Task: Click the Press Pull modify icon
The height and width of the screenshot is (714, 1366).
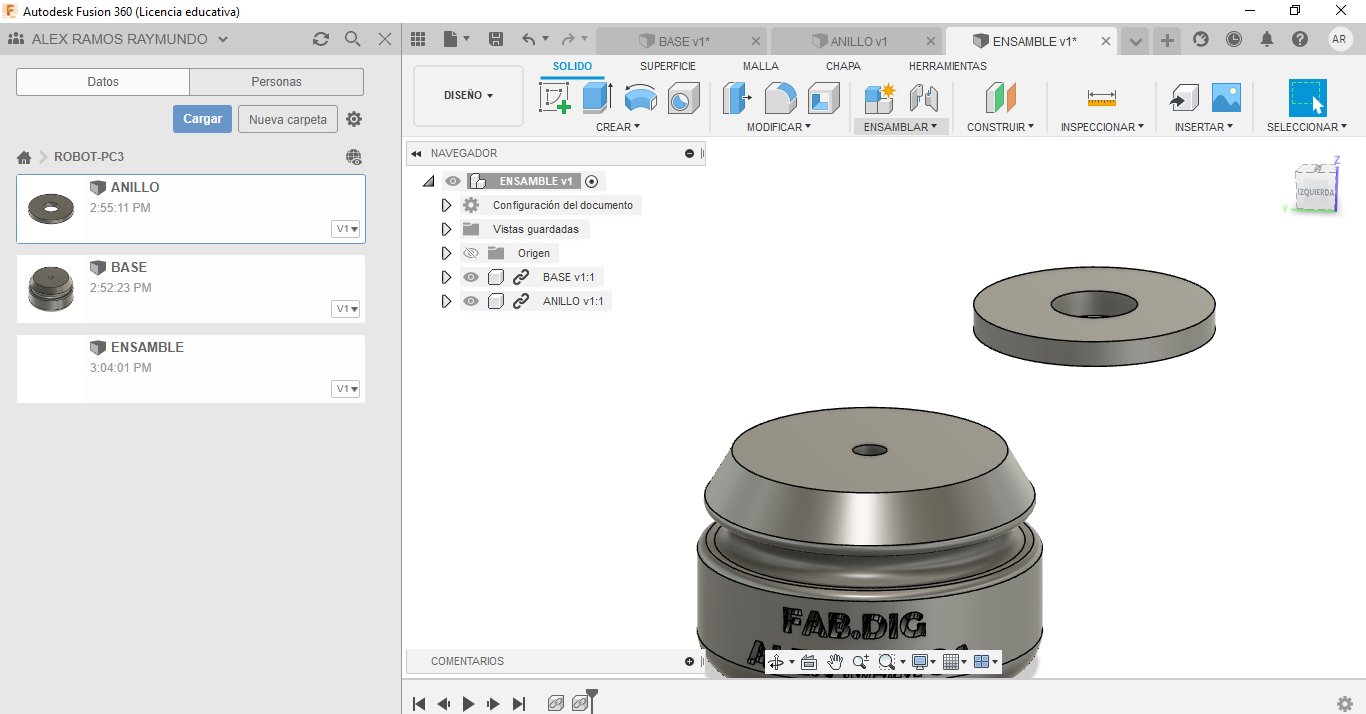Action: point(737,98)
